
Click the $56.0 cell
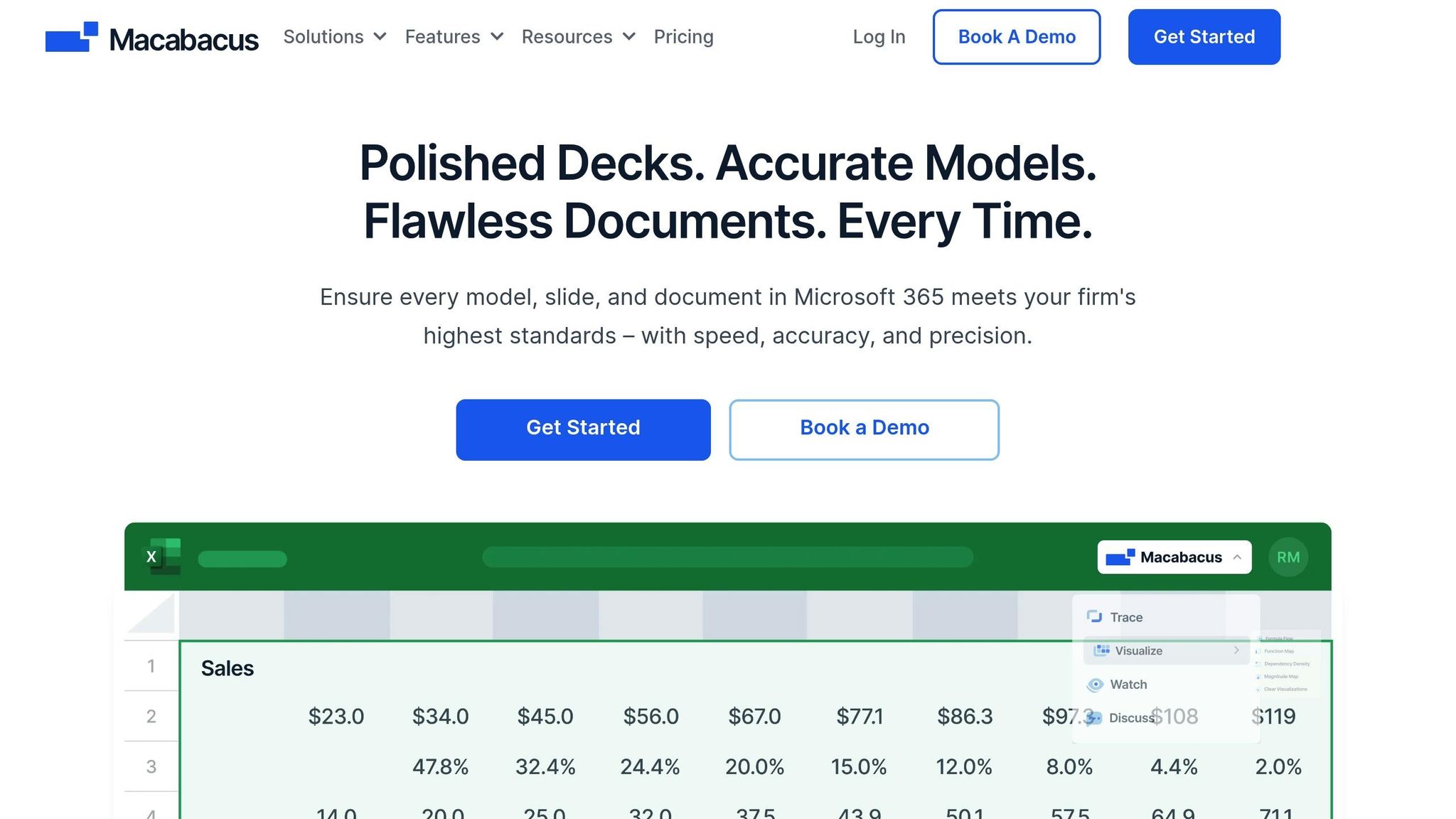click(651, 717)
